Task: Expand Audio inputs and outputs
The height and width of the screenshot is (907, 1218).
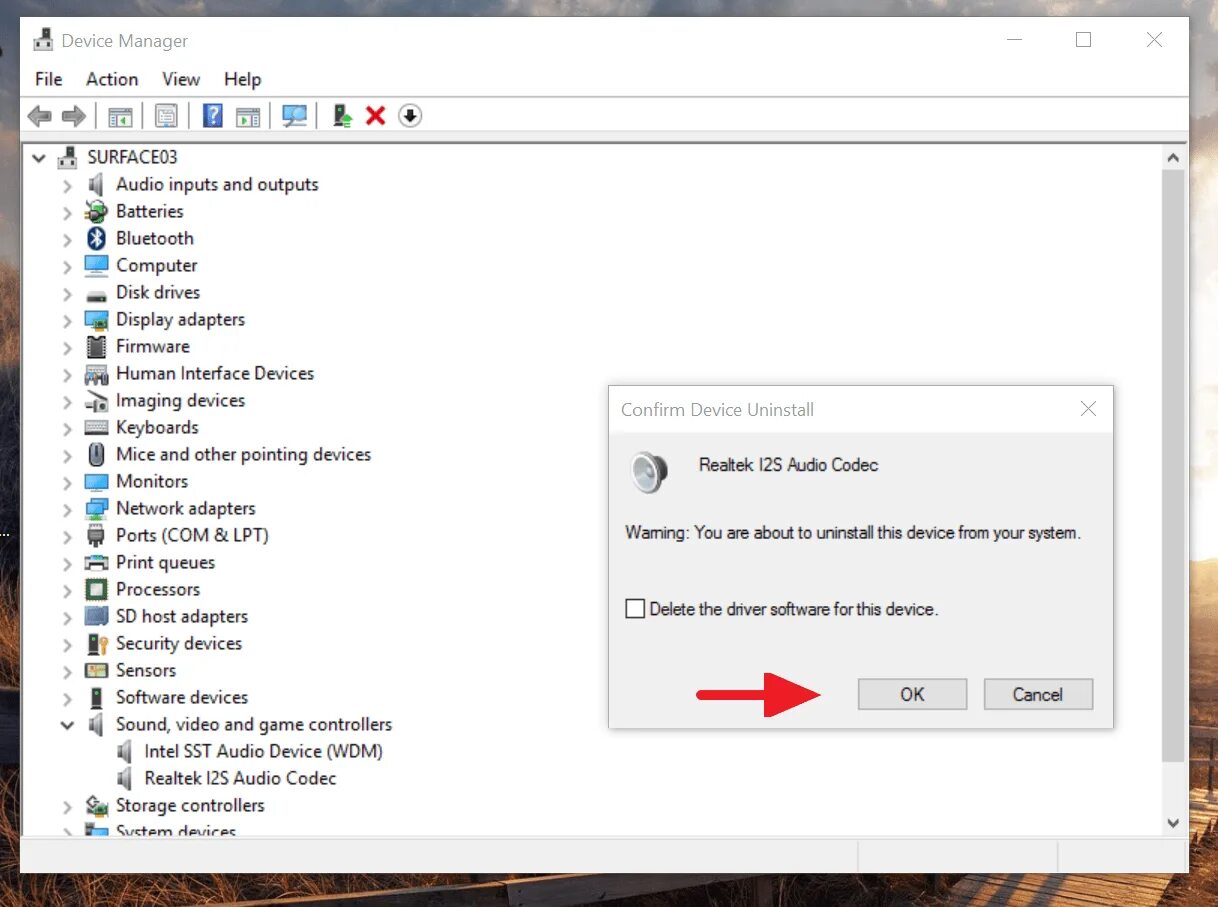Action: pos(67,185)
